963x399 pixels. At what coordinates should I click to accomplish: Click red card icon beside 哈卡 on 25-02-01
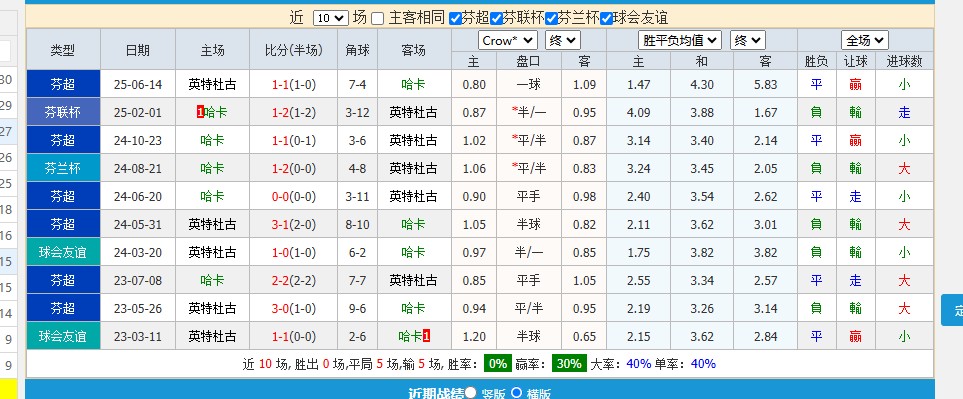[x=200, y=112]
